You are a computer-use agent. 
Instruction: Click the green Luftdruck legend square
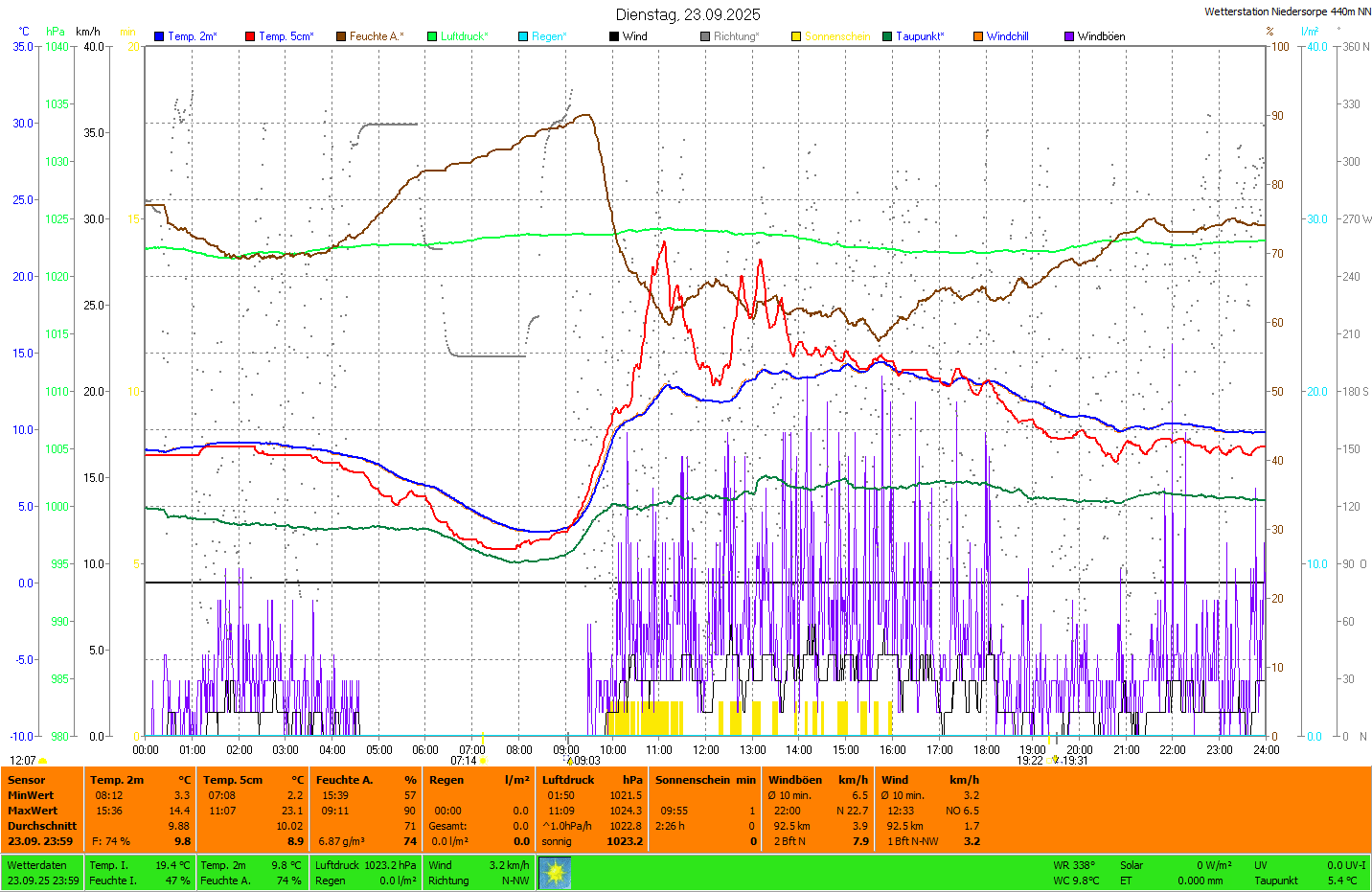(432, 36)
